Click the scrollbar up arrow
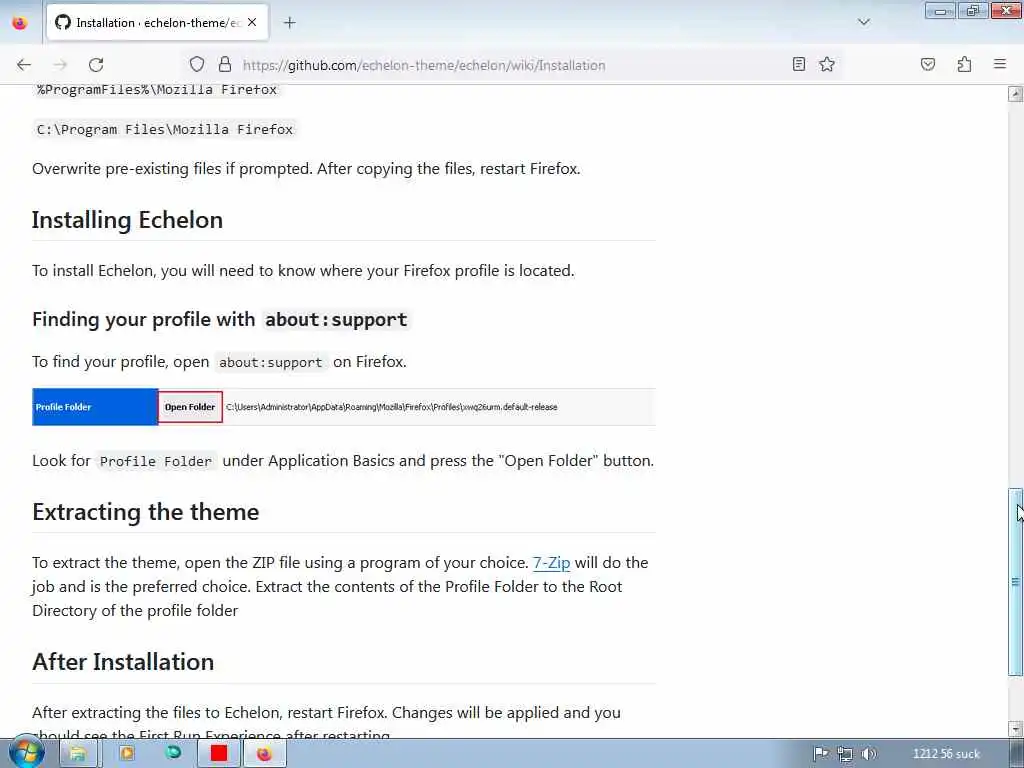The height and width of the screenshot is (768, 1024). [x=1015, y=94]
